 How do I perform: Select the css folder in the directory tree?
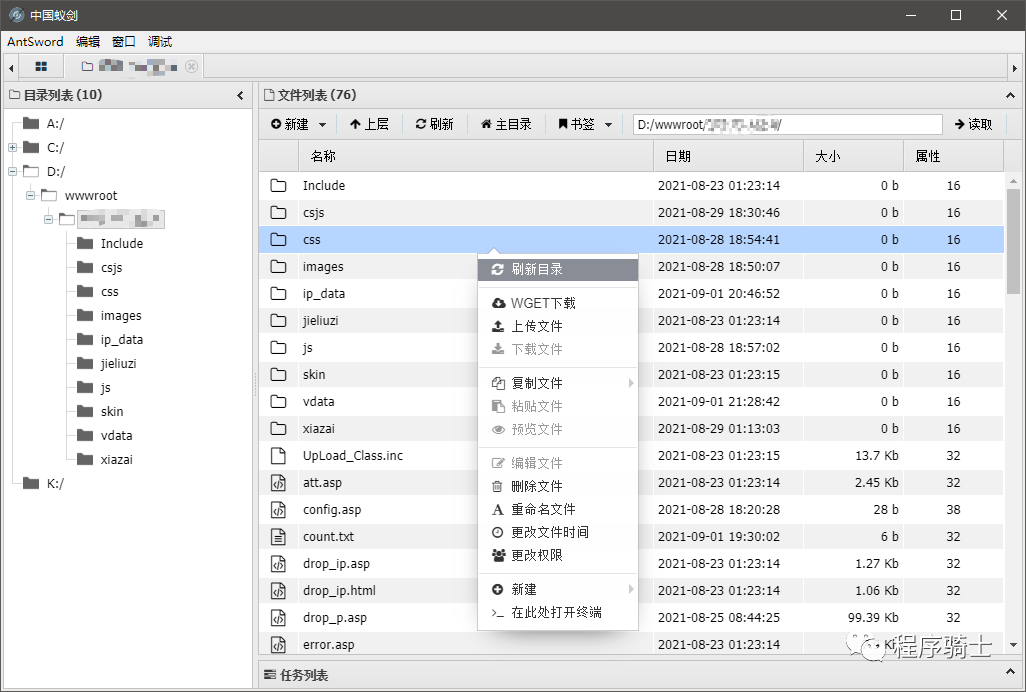[x=112, y=291]
